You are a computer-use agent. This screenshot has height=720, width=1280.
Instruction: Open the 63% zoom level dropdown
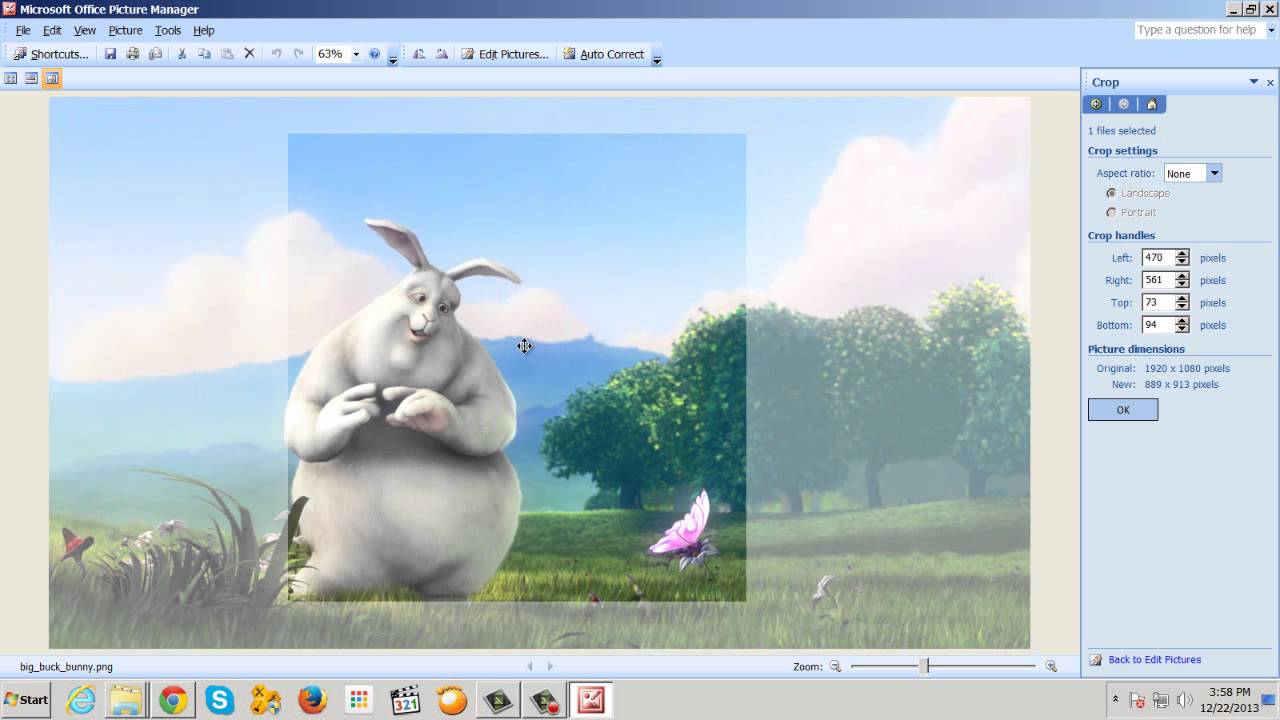356,54
